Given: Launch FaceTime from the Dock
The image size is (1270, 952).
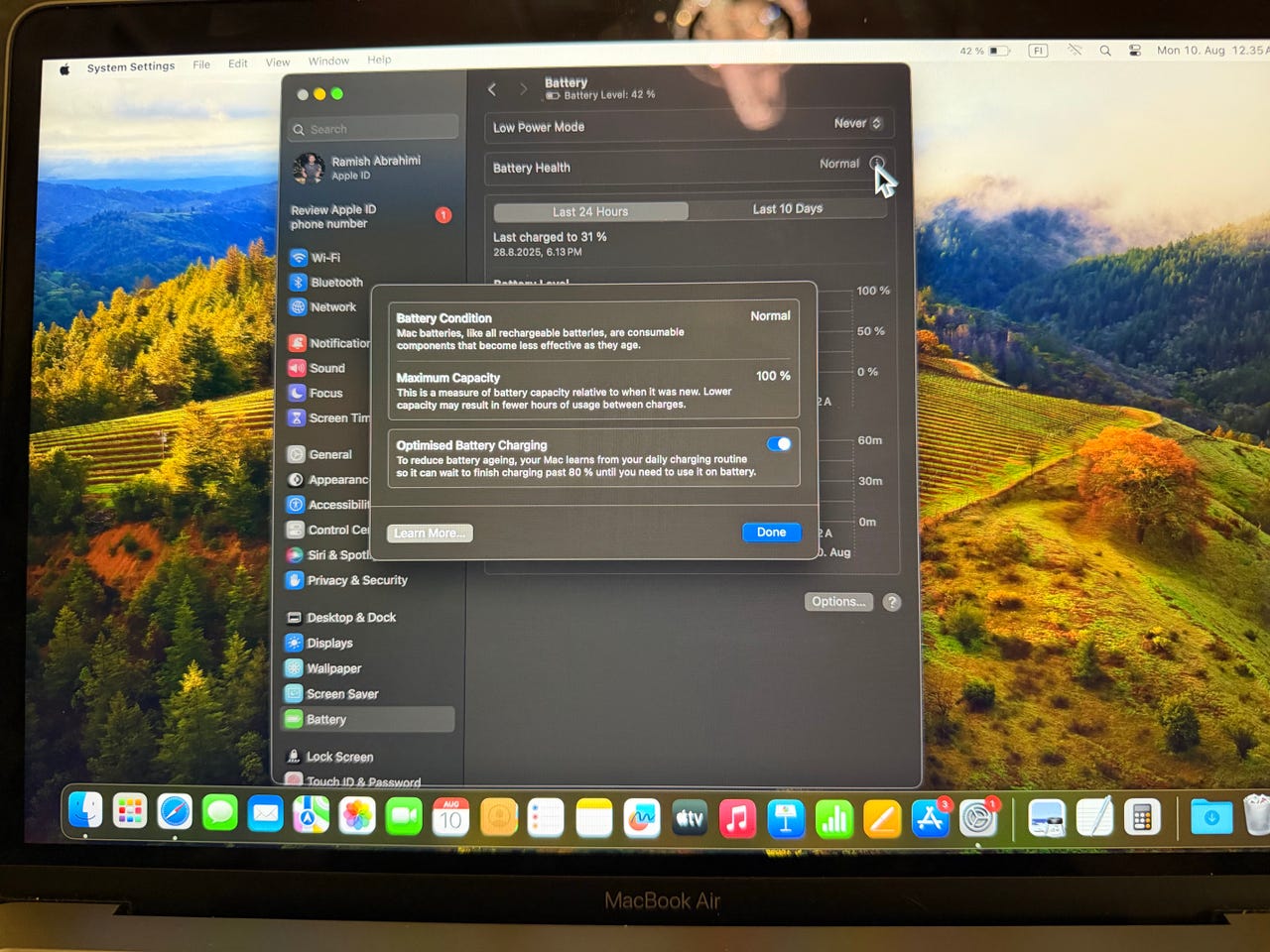Looking at the screenshot, I should pos(404,817).
